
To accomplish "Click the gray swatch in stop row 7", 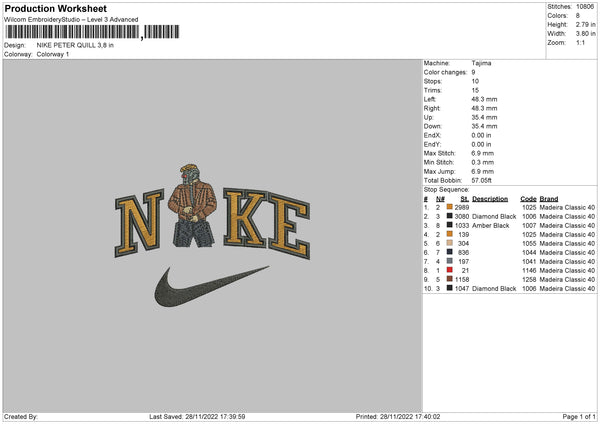I will (450, 261).
